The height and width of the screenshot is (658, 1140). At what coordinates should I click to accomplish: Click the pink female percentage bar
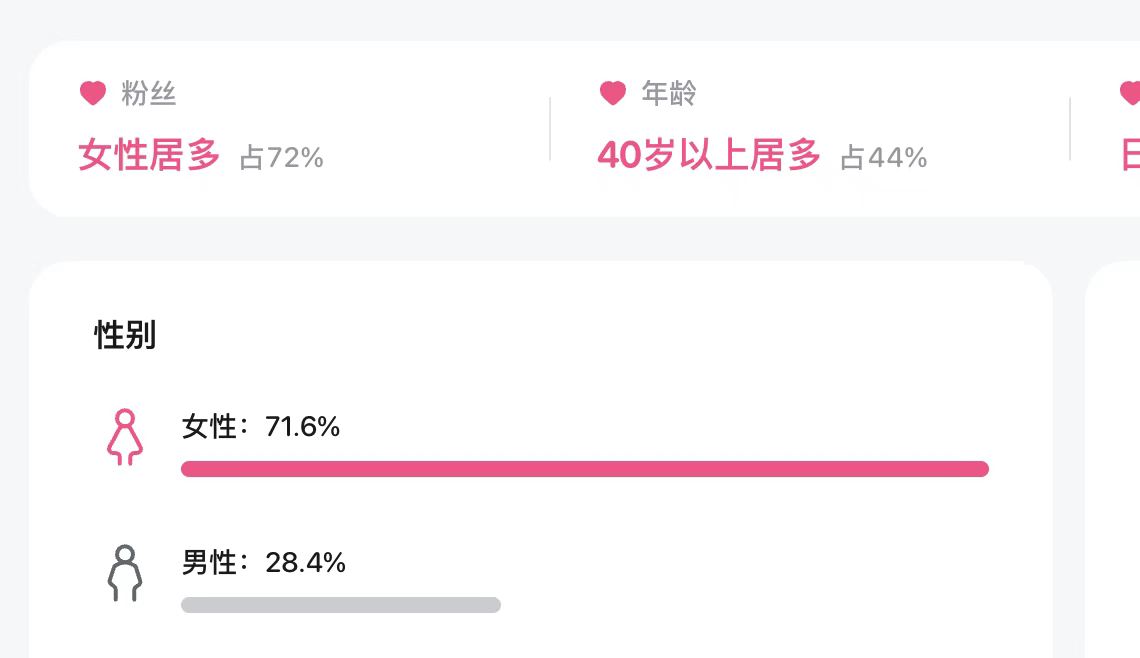coord(585,469)
